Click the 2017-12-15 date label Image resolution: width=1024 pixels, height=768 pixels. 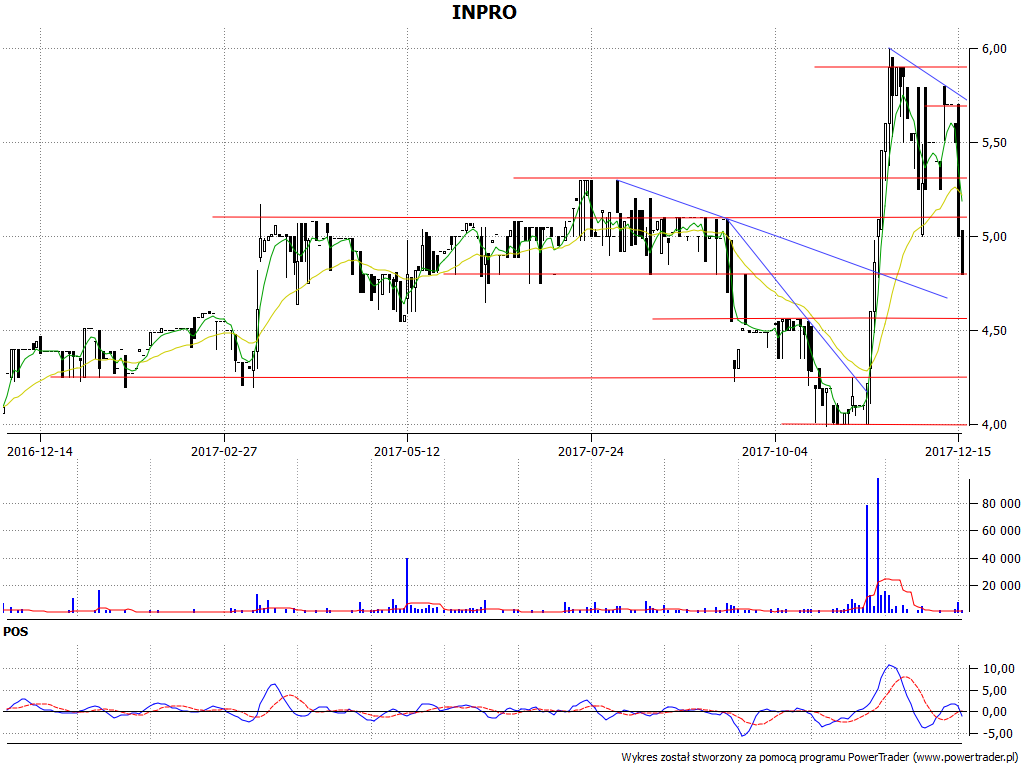click(x=958, y=451)
